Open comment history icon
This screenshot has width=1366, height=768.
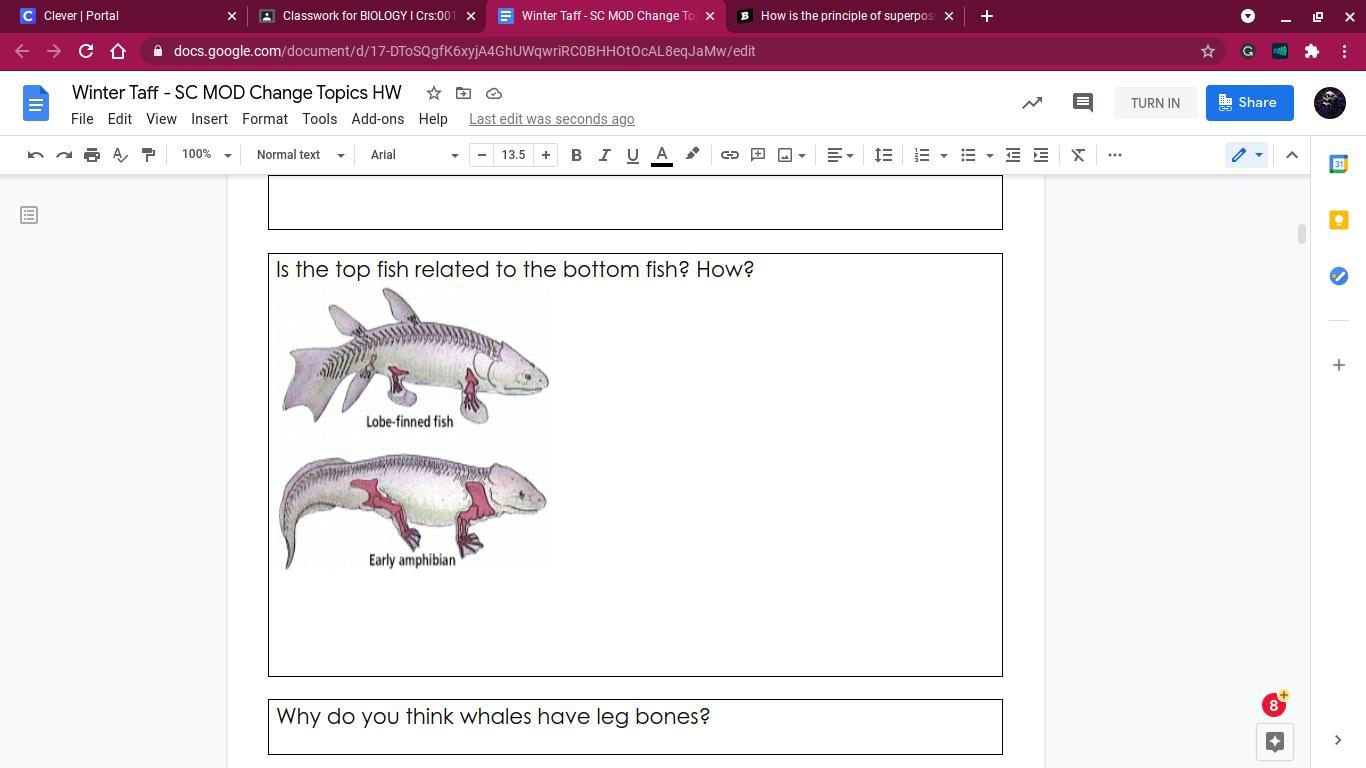tap(1082, 103)
